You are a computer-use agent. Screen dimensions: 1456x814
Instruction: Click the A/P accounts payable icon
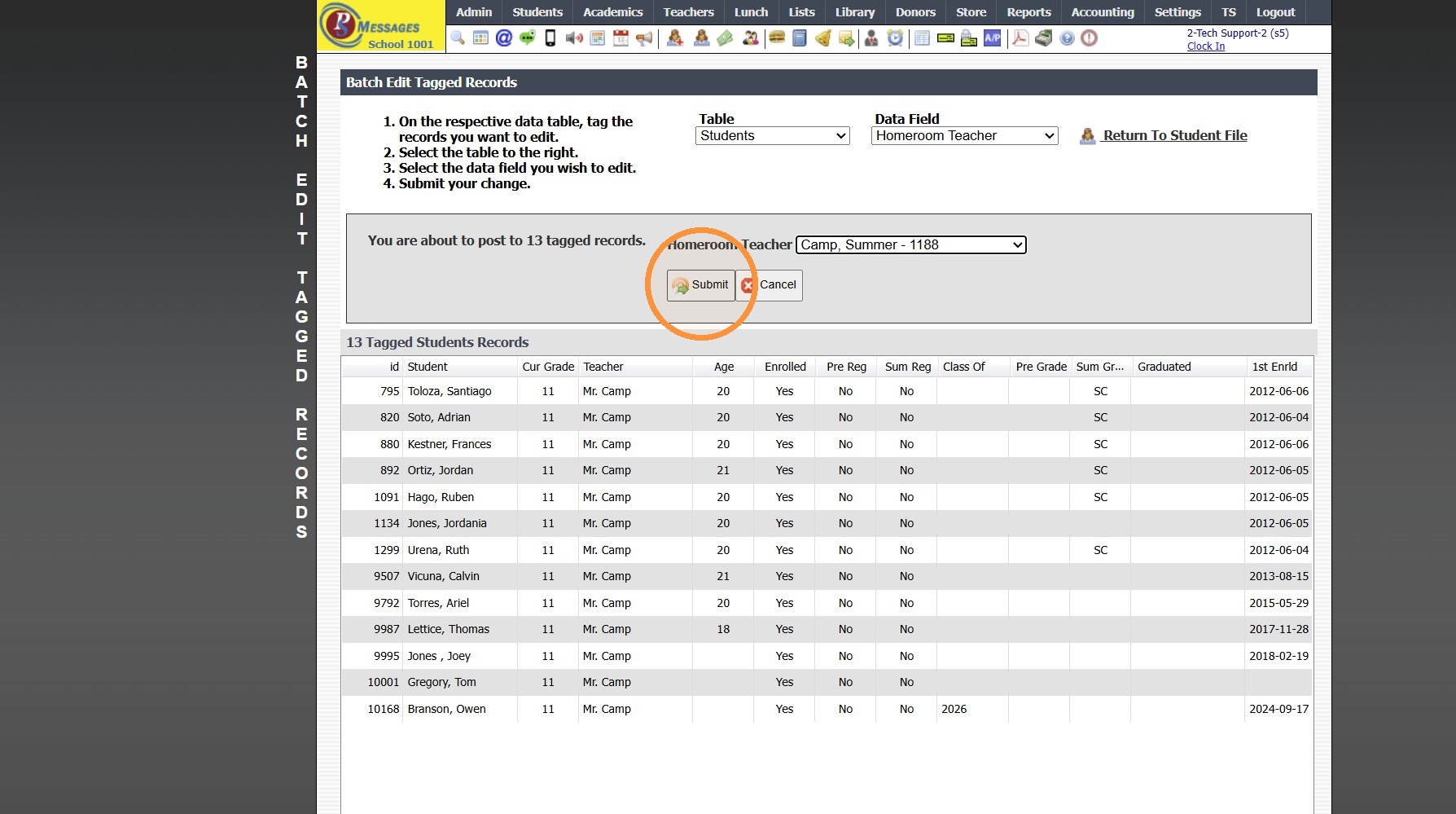pos(993,38)
